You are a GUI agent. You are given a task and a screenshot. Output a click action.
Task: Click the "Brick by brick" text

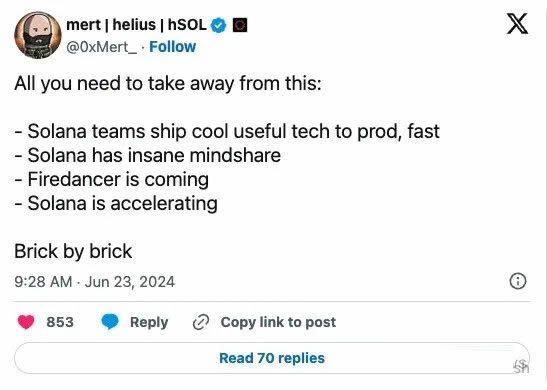[73, 251]
